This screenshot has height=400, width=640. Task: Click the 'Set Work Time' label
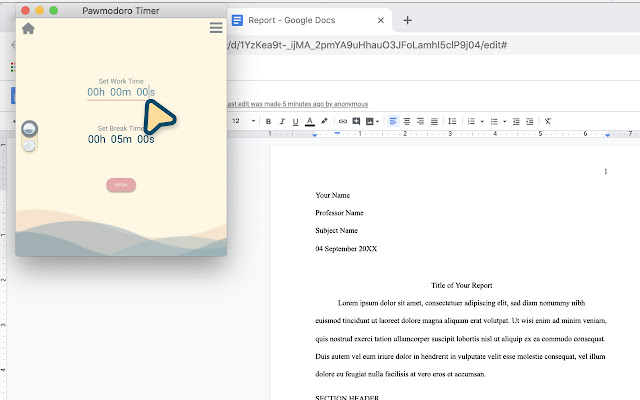coord(121,81)
